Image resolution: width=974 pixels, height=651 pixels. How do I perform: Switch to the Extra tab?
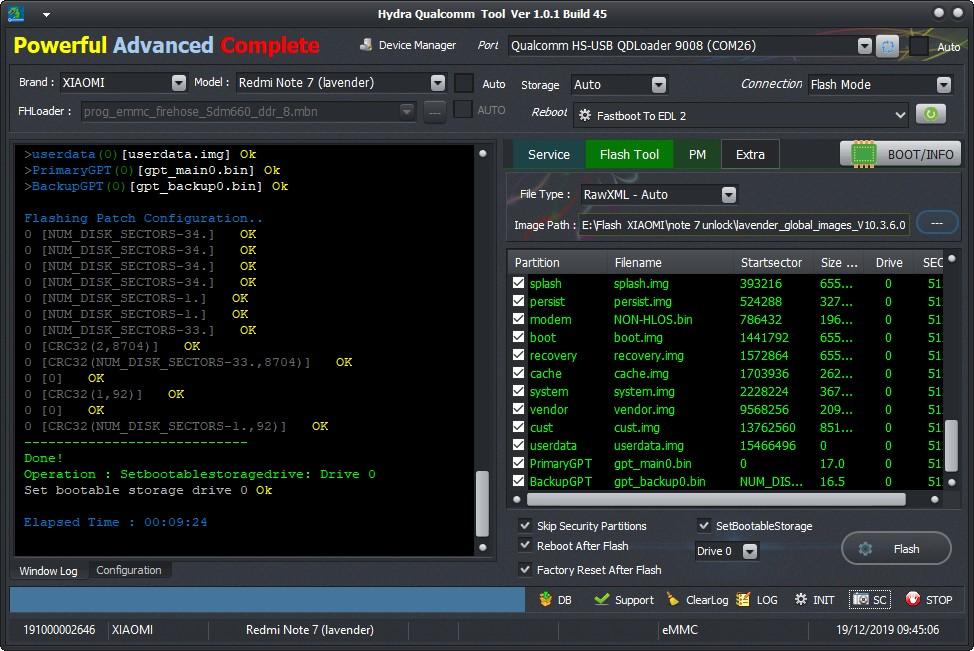[750, 155]
